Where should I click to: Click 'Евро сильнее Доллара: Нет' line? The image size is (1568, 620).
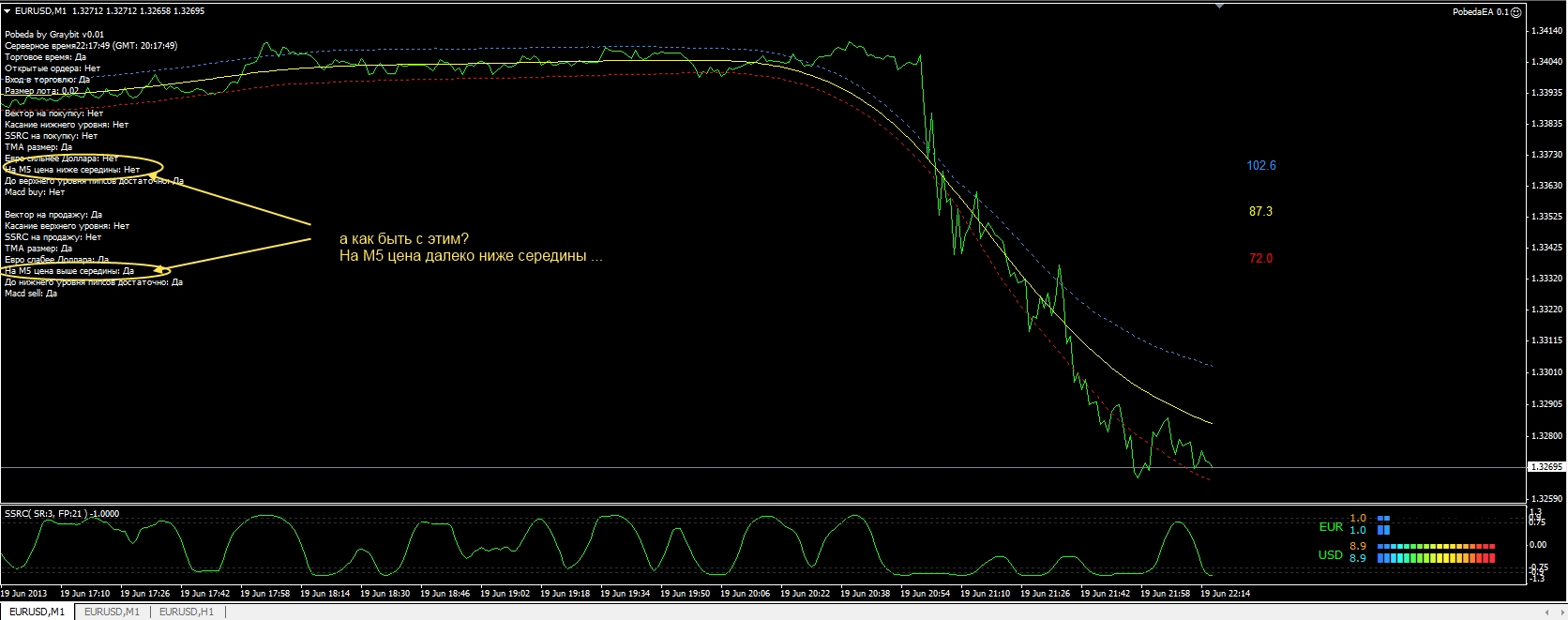(61, 159)
